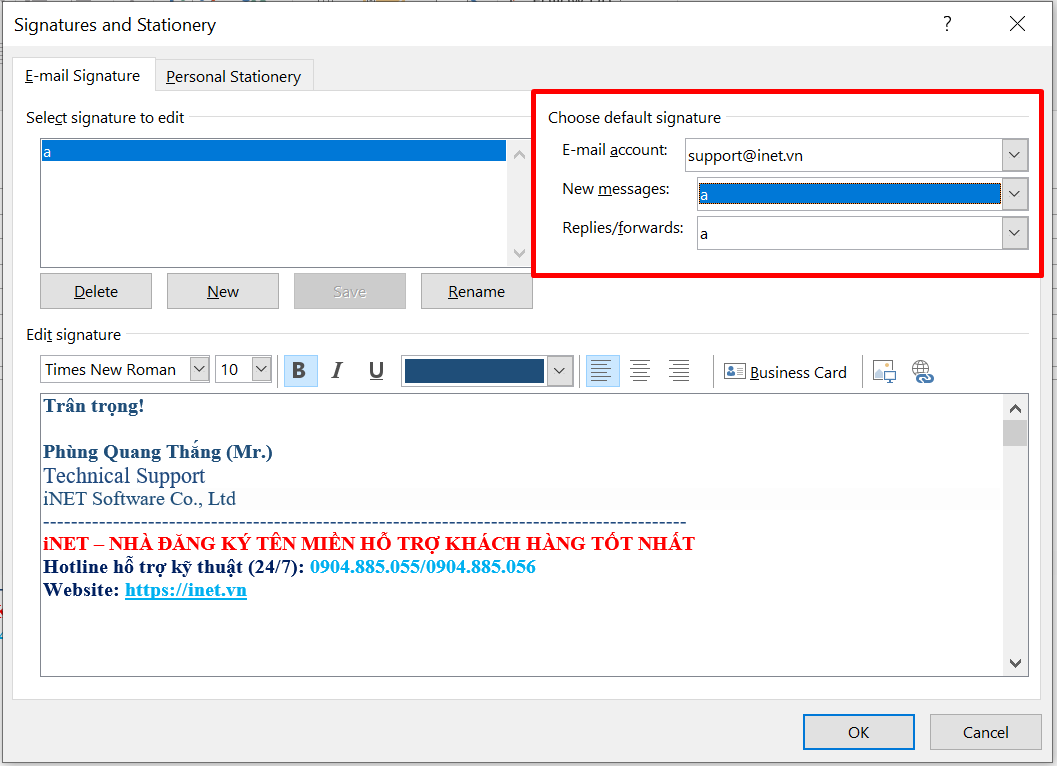Screen dimensions: 1057x766
Task: Select signature "a" in the list
Action: tap(273, 150)
